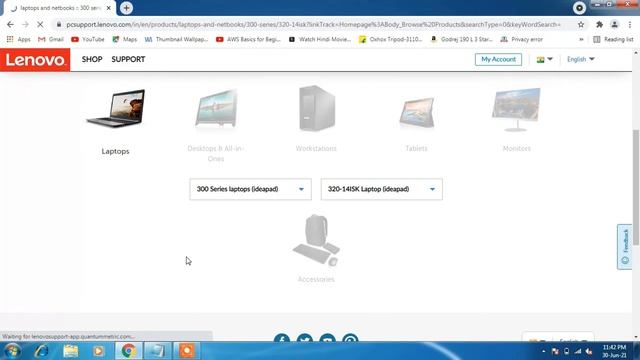Viewport: 640px width, 360px height.
Task: Bookmark this page with star icon
Action: click(x=581, y=24)
